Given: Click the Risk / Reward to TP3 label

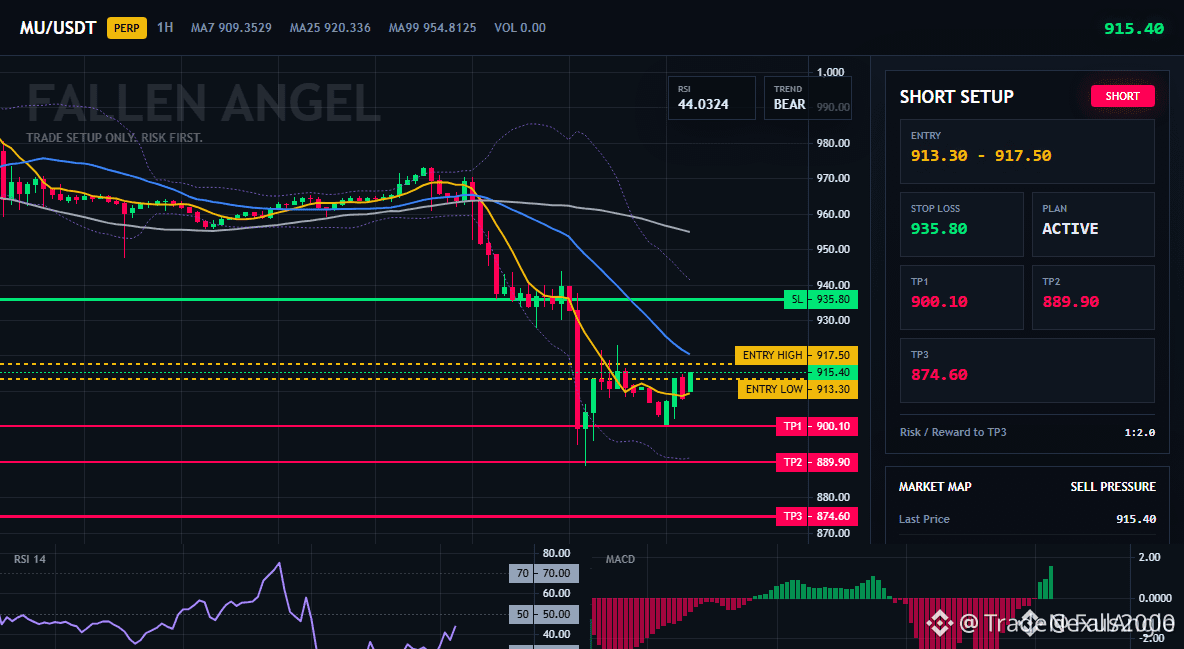Looking at the screenshot, I should [x=953, y=432].
